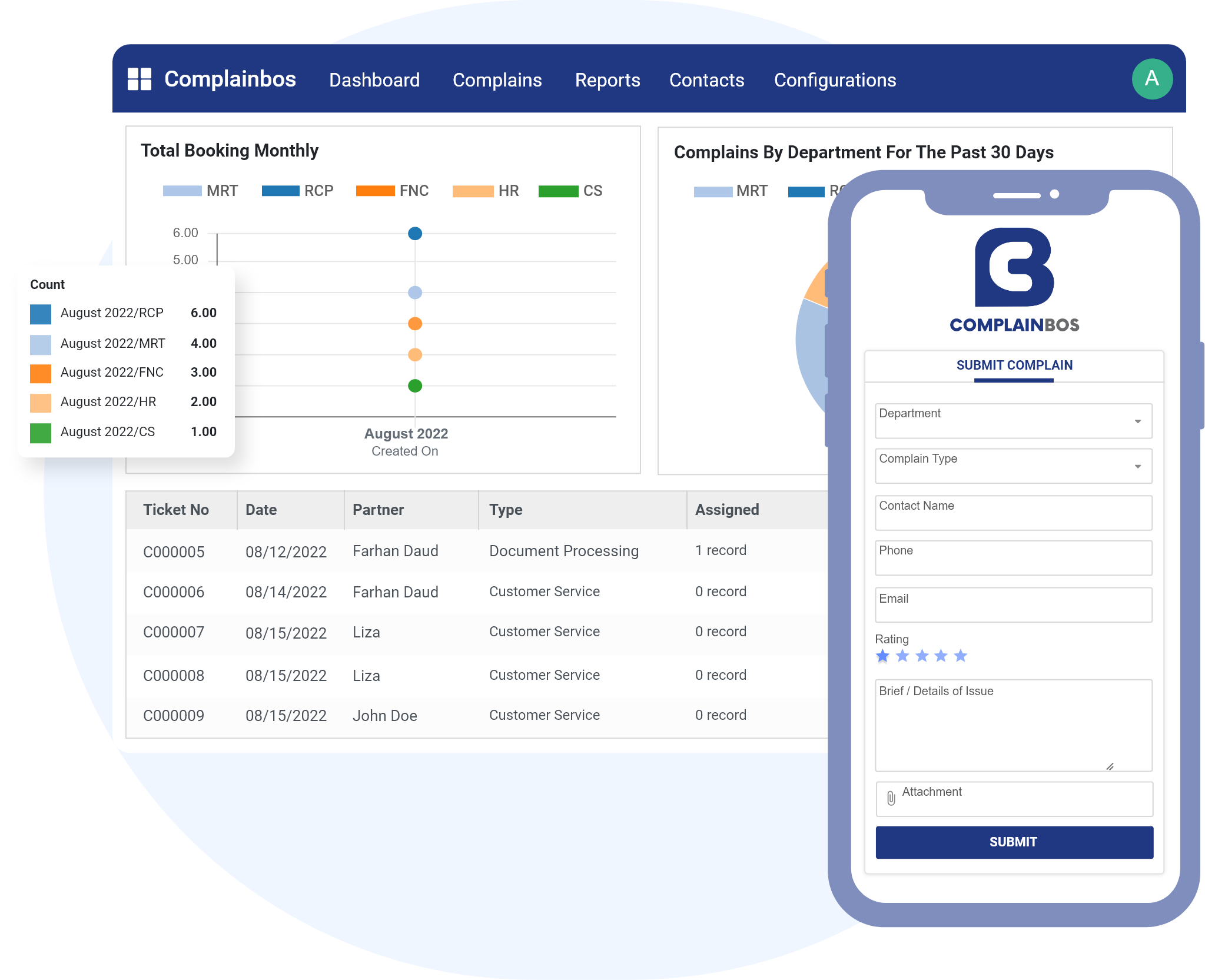Click the Document Processing type cell
Viewport: 1205px width, 980px height.
point(564,551)
